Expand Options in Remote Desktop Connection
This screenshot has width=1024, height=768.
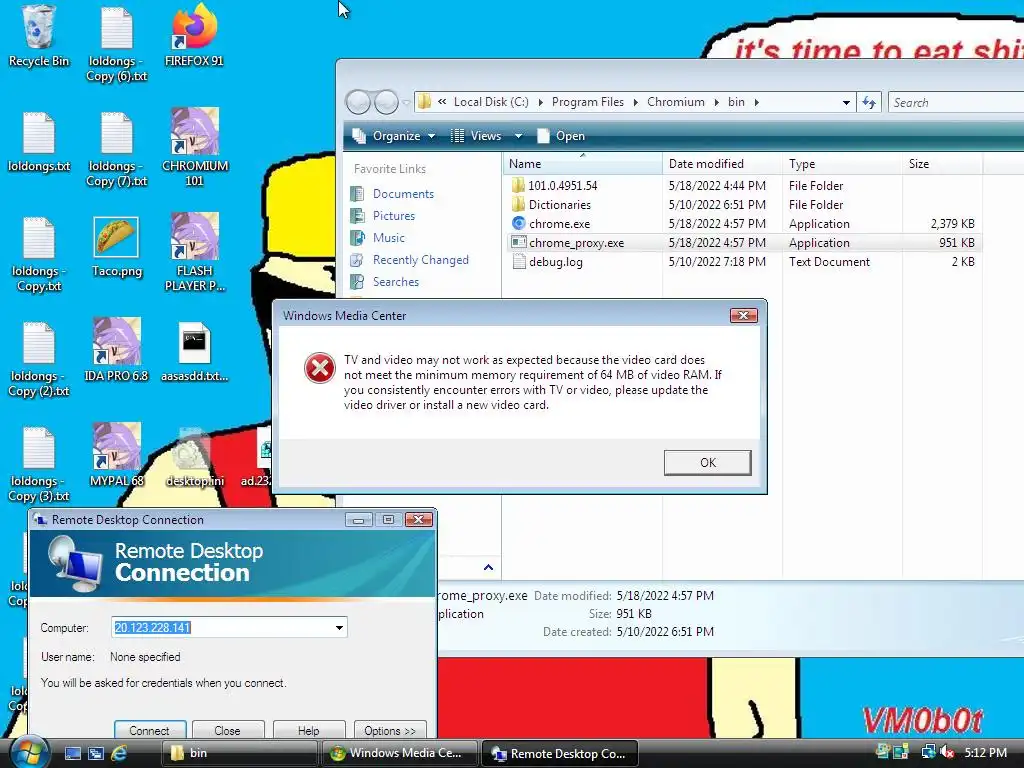point(390,730)
